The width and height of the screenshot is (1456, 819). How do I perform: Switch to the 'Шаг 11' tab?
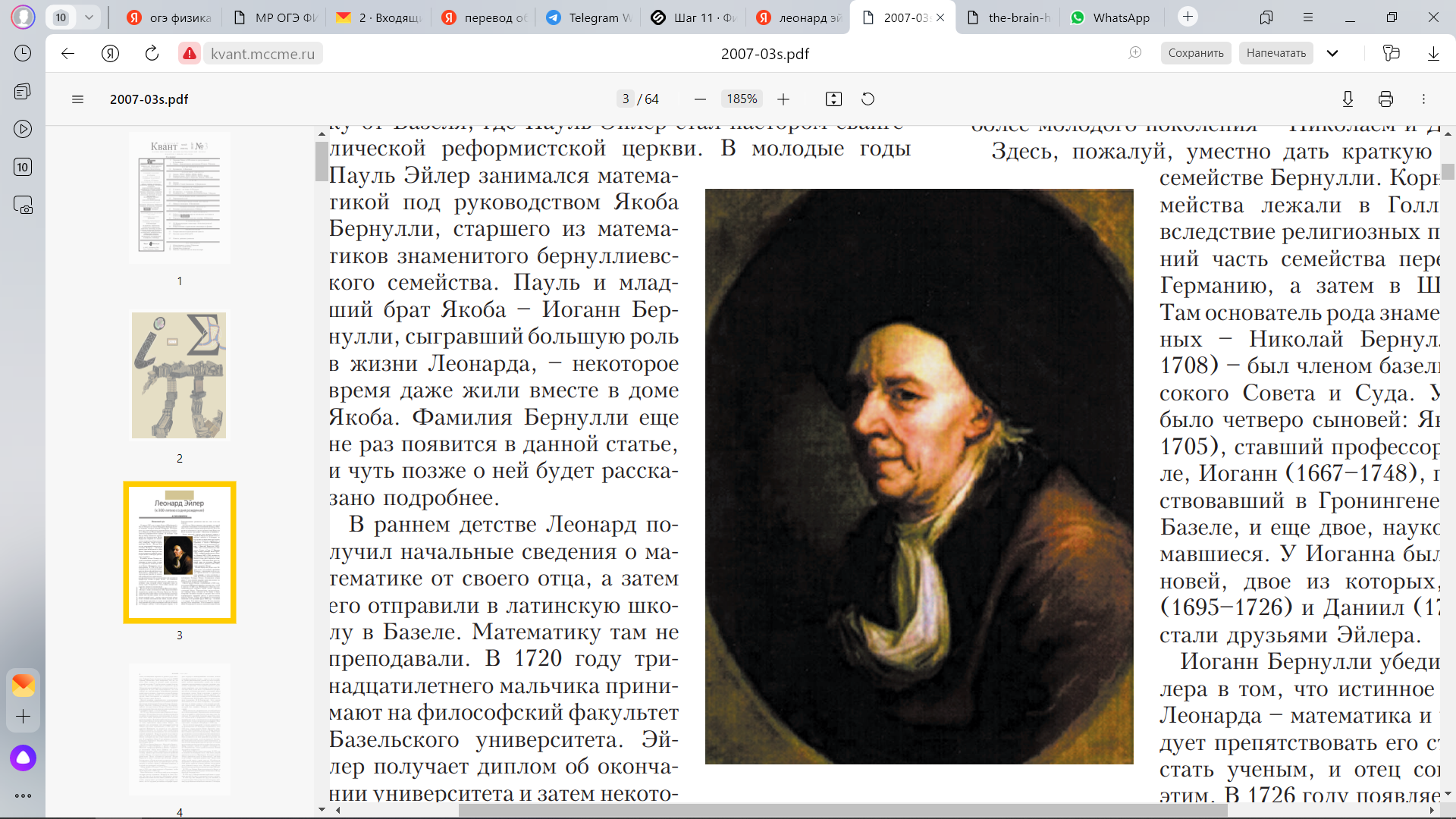click(x=694, y=17)
